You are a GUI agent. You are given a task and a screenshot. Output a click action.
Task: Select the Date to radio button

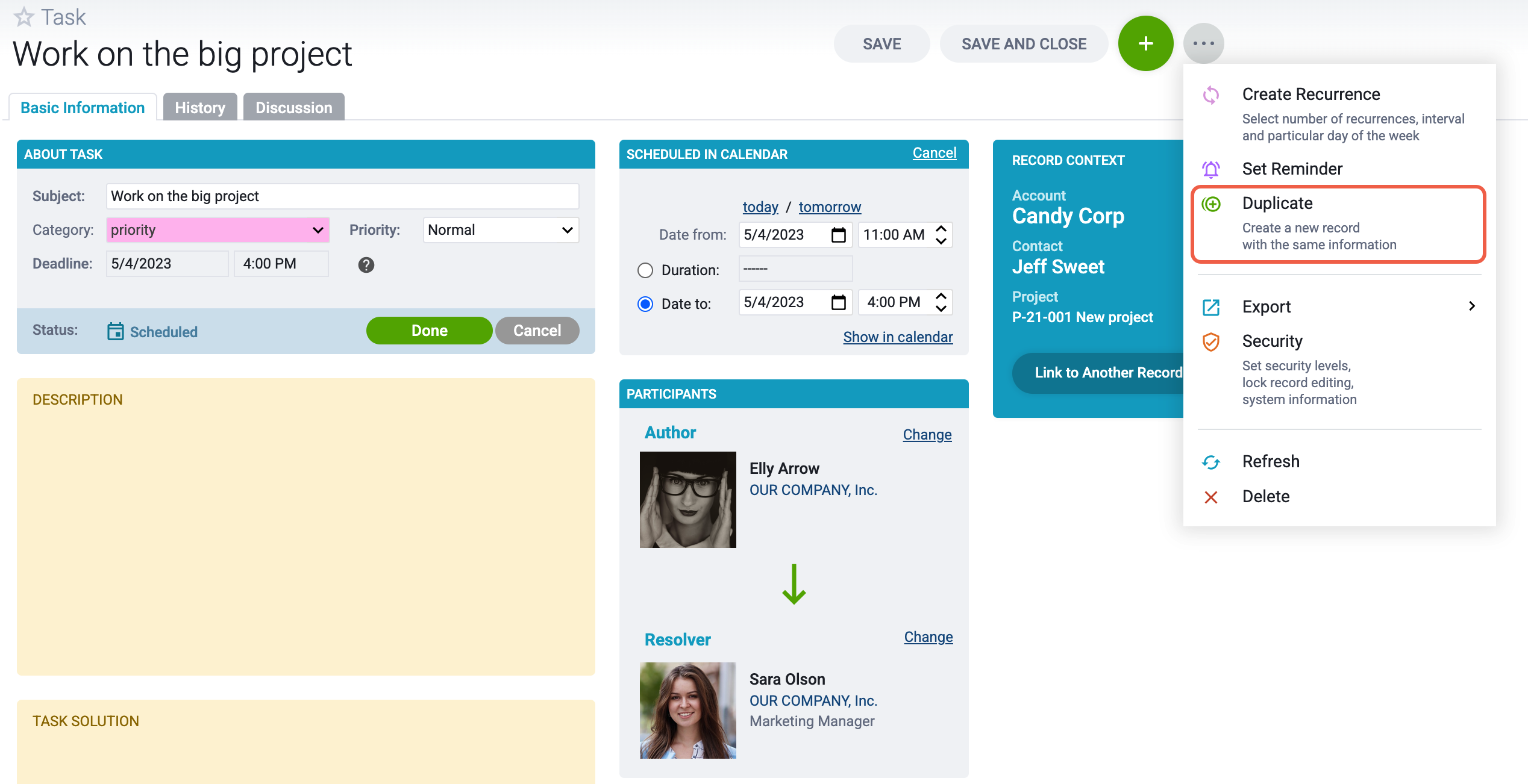pyautogui.click(x=645, y=304)
